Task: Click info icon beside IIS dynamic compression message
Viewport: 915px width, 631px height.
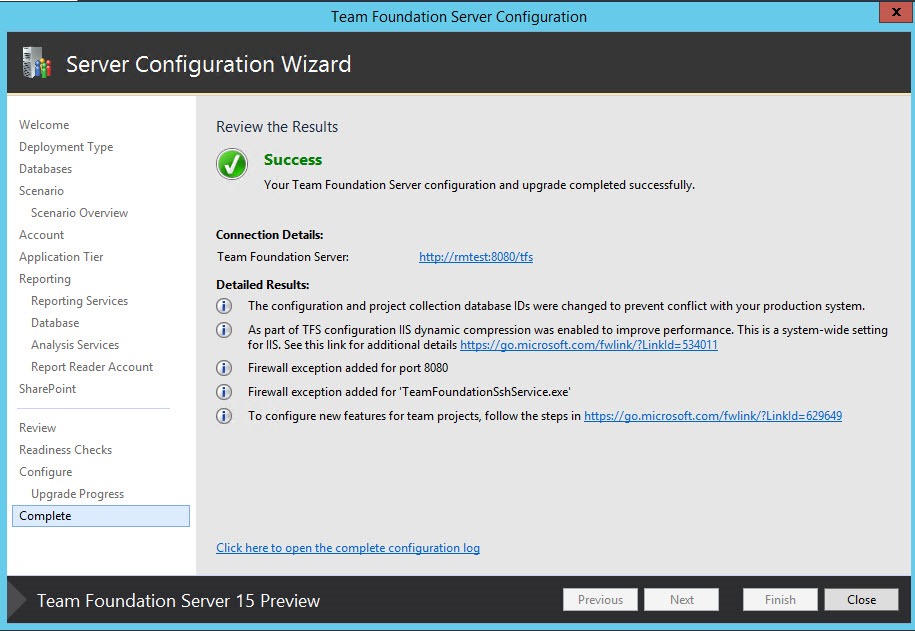Action: coord(223,330)
